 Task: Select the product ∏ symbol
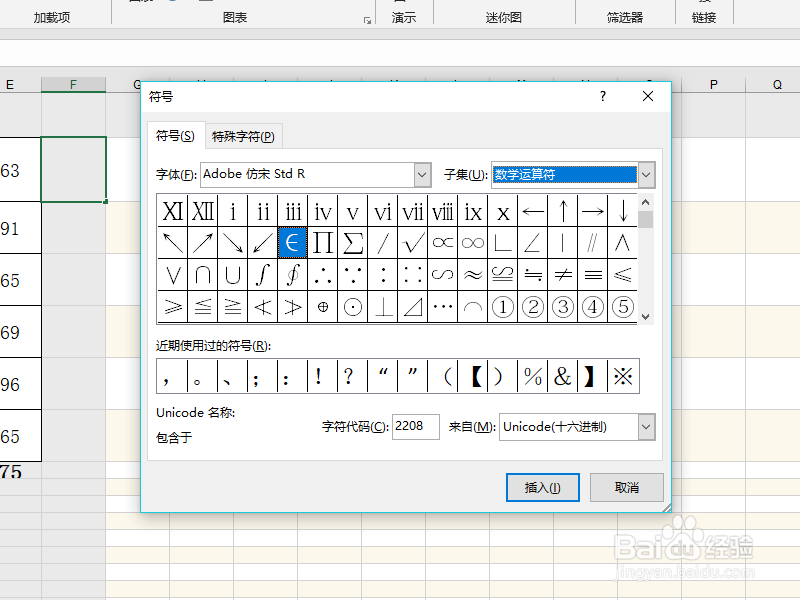click(x=322, y=241)
